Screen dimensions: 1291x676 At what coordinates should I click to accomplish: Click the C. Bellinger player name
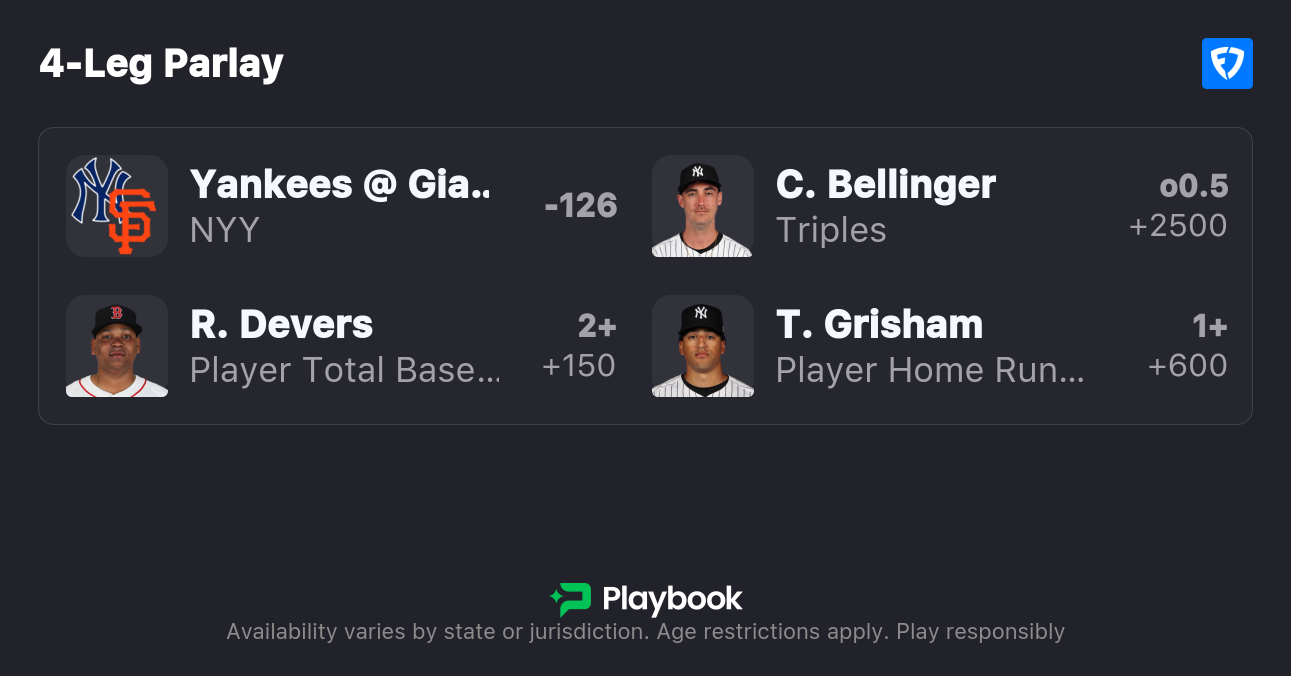pos(885,184)
